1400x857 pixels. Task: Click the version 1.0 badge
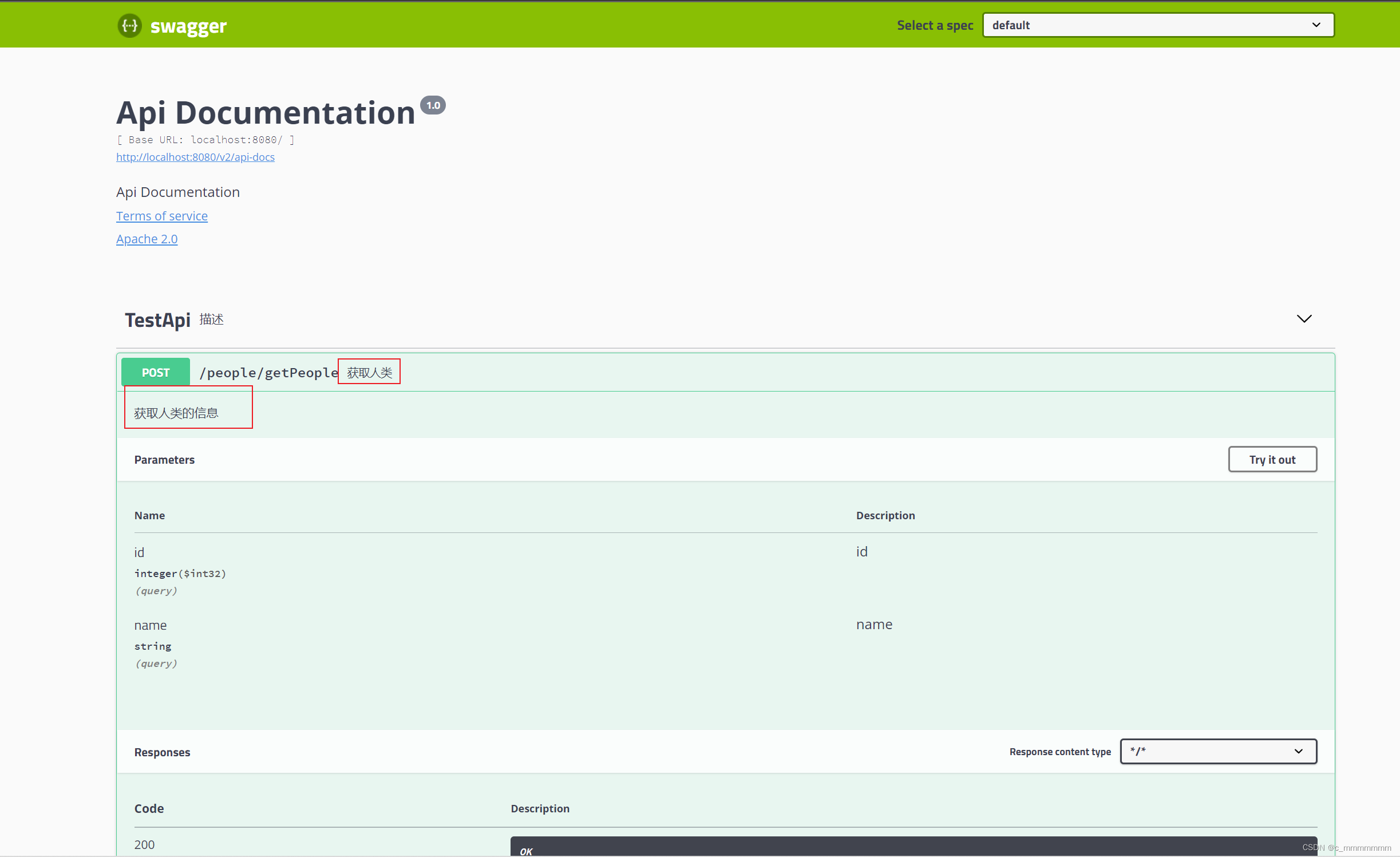[433, 105]
